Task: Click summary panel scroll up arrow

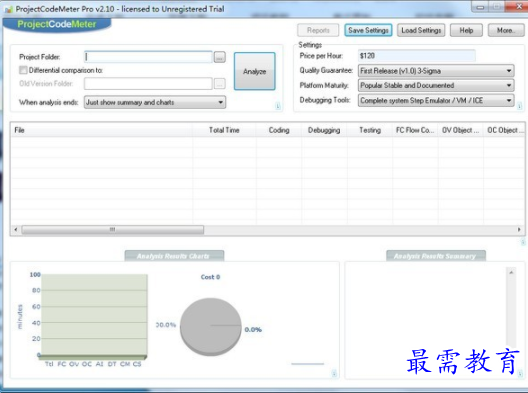Action: 511,272
